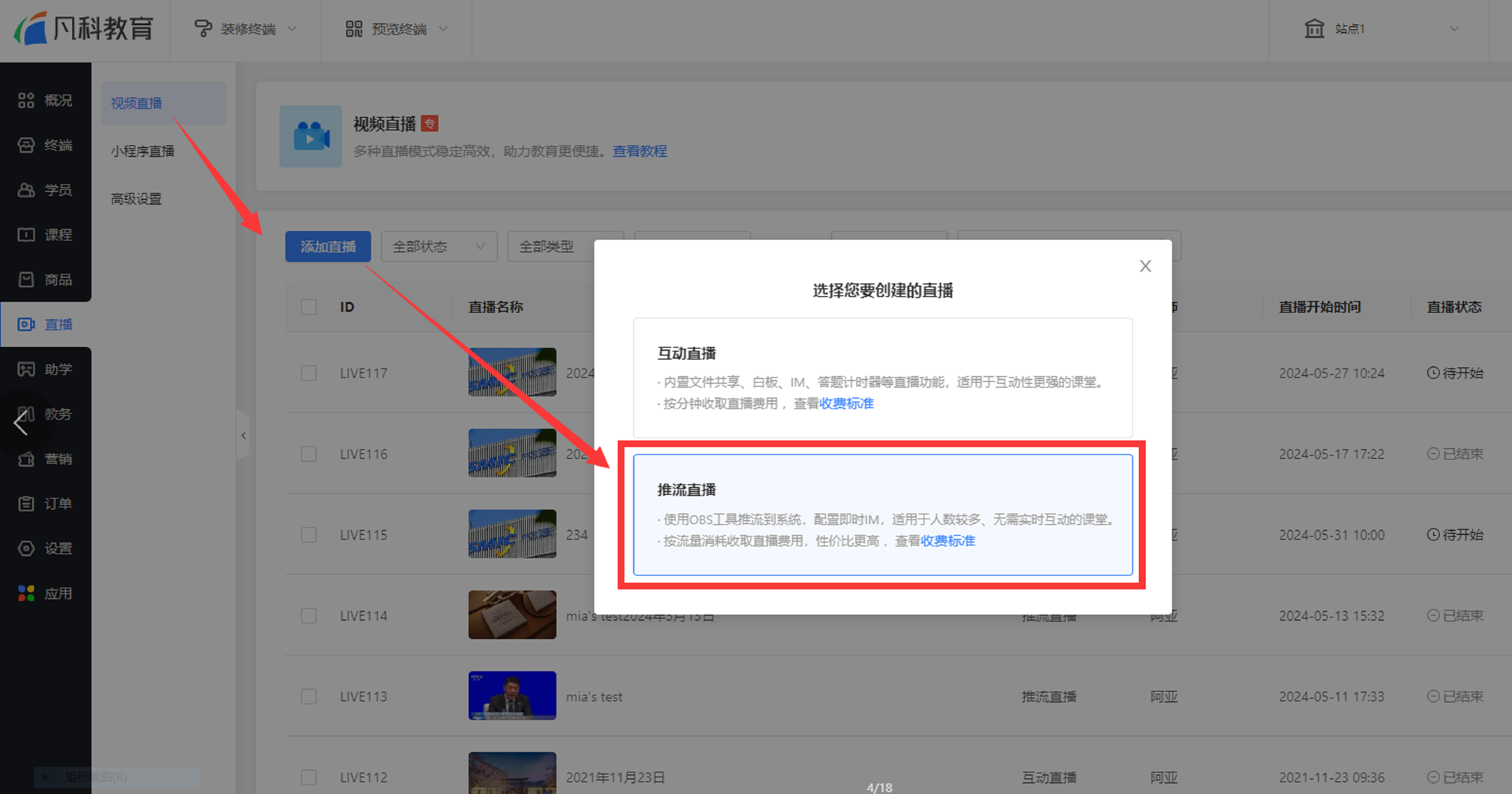This screenshot has height=794, width=1512.
Task: Switch to 小程序直播 menu item
Action: coord(143,151)
